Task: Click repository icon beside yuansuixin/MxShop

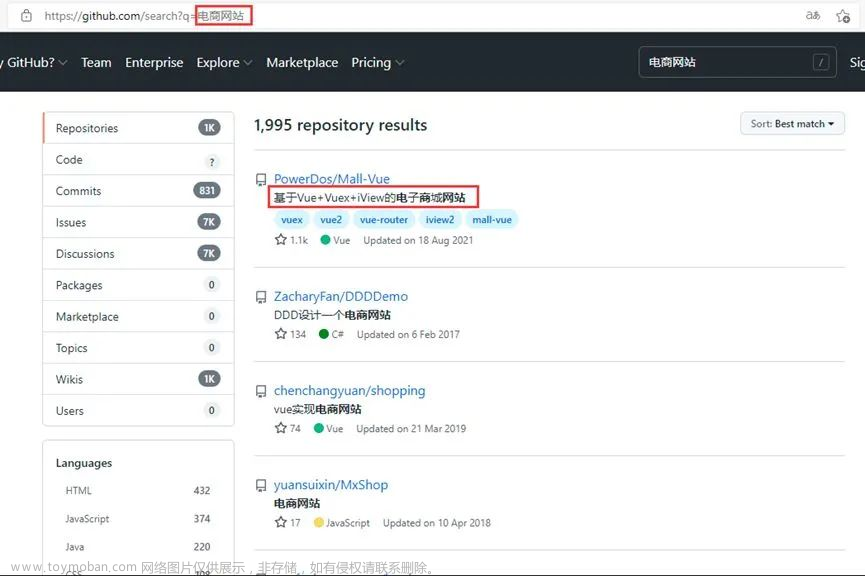Action: (261, 486)
